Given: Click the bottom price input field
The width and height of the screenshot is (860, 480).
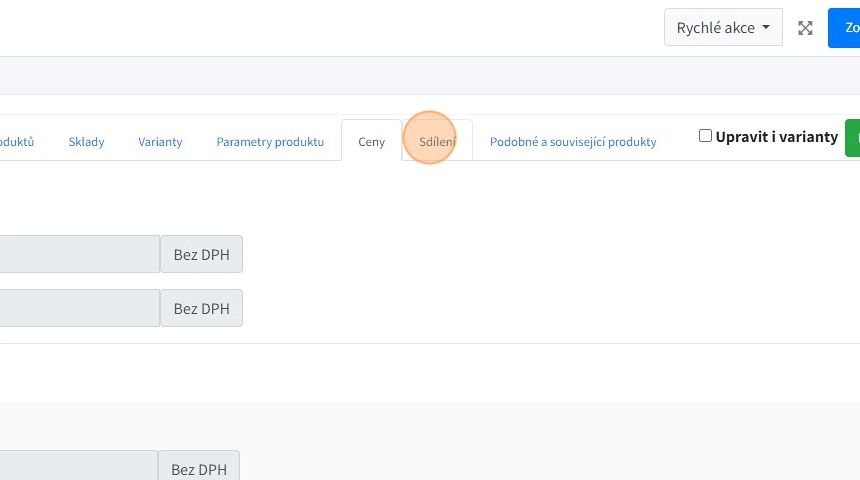Looking at the screenshot, I should (78, 467).
